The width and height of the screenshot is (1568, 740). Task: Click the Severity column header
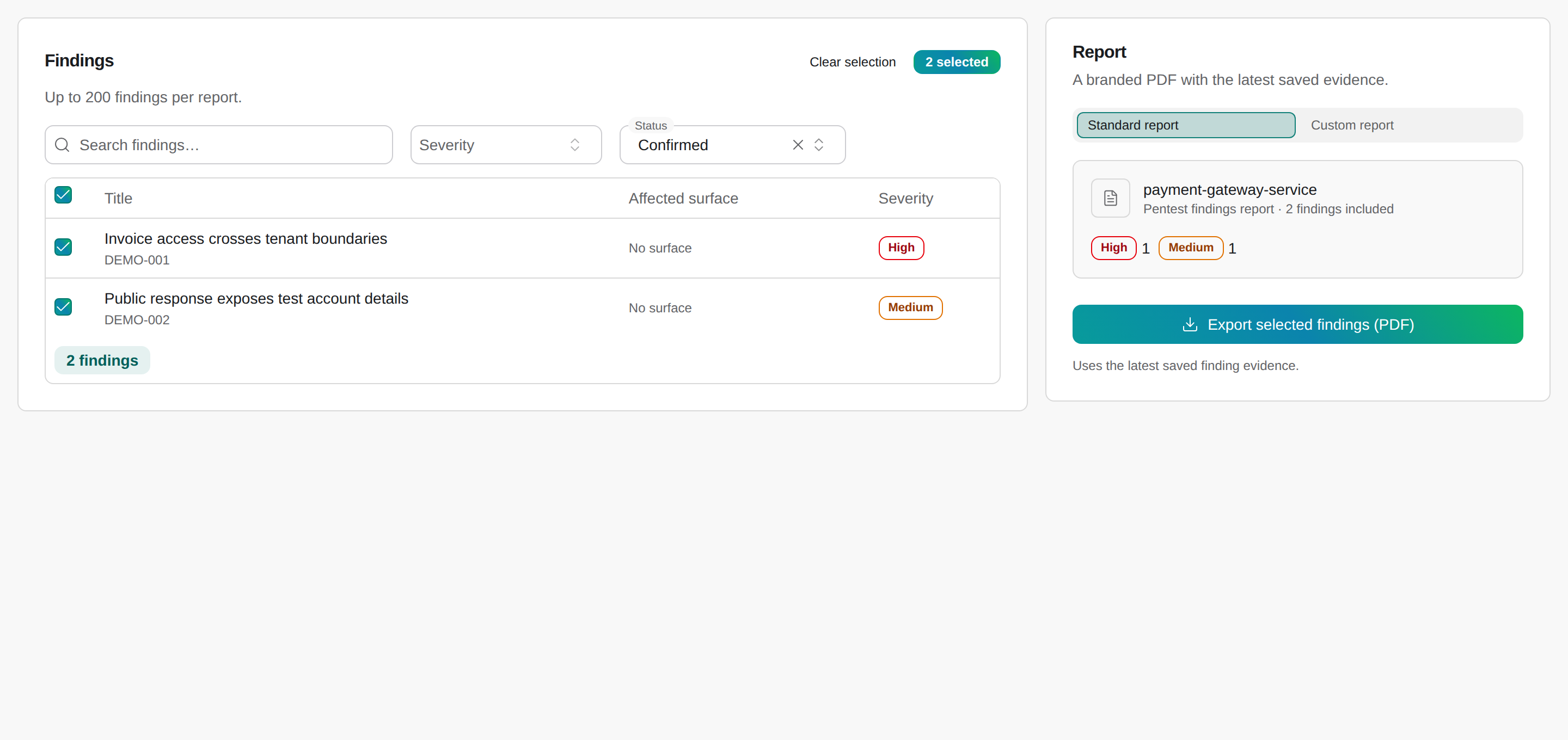(905, 199)
